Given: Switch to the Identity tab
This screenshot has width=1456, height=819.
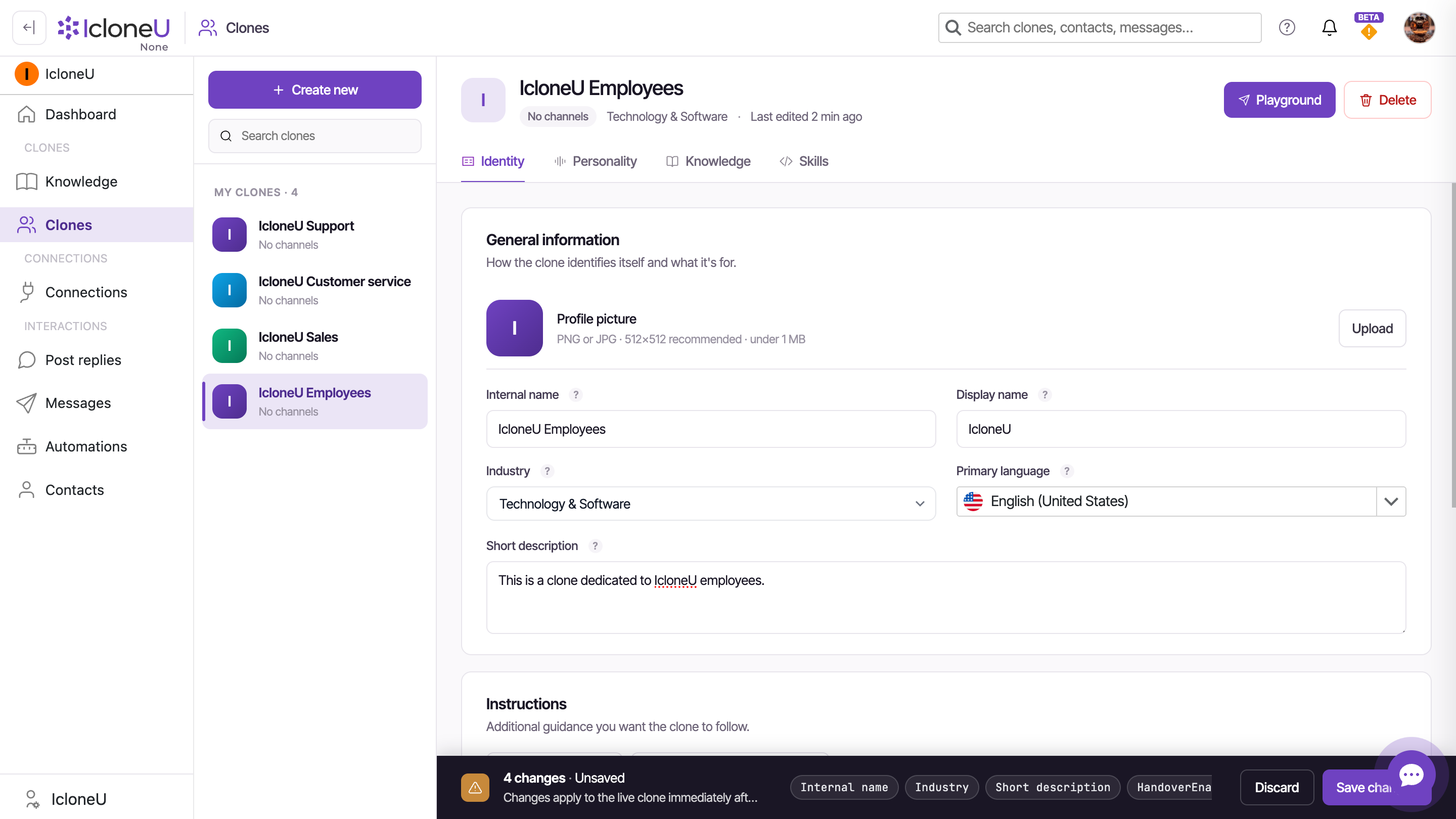Looking at the screenshot, I should 493,162.
